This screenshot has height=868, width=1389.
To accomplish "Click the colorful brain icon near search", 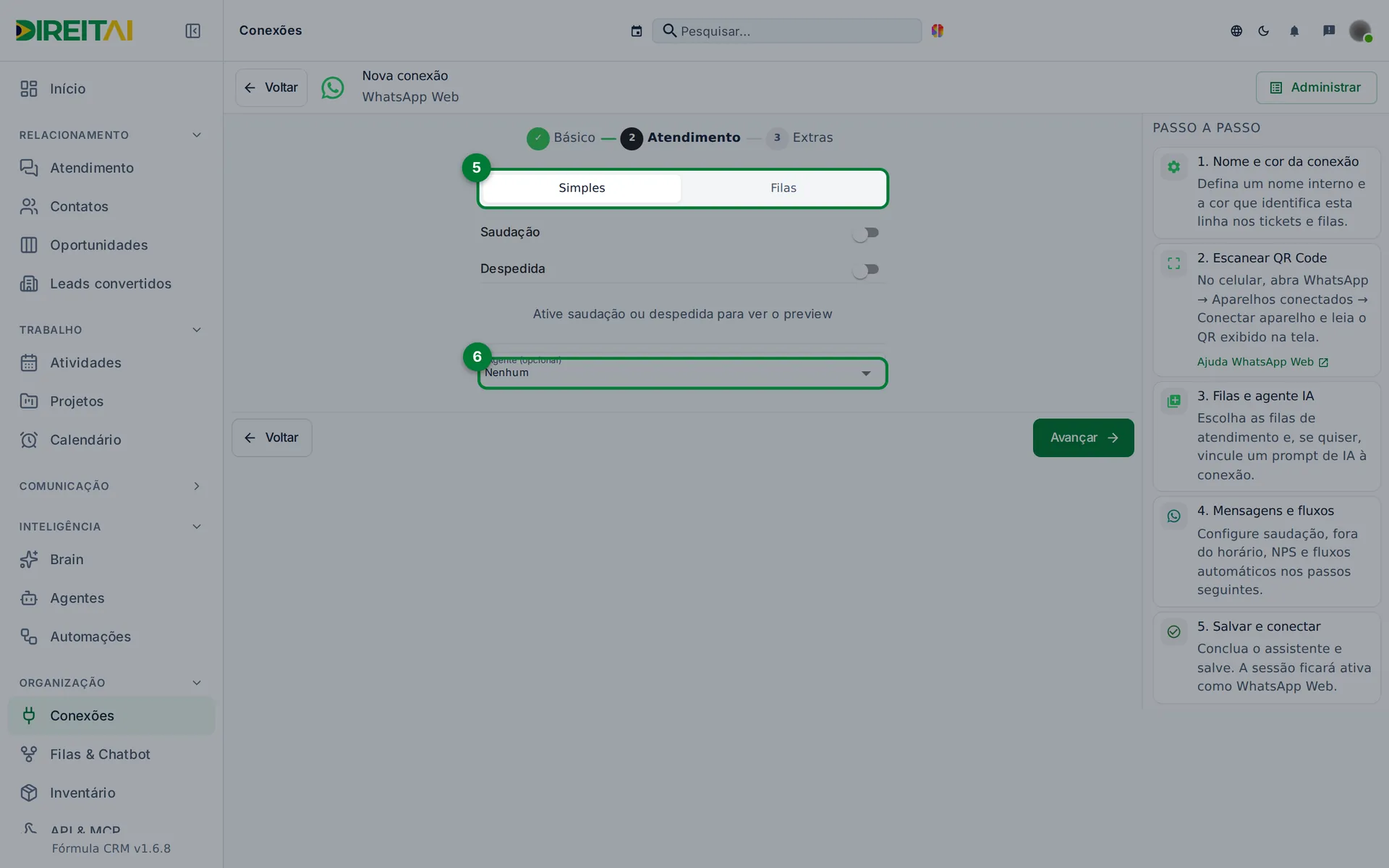I will point(938,30).
